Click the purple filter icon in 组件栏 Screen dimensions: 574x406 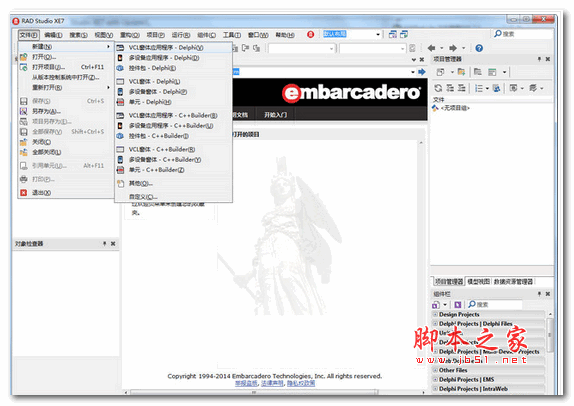coord(458,305)
